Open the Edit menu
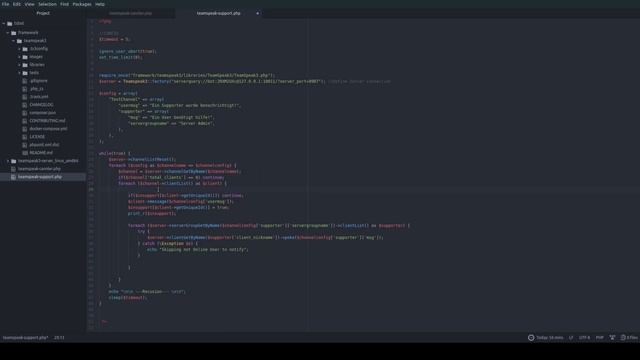The height and width of the screenshot is (360, 640). coord(17,4)
